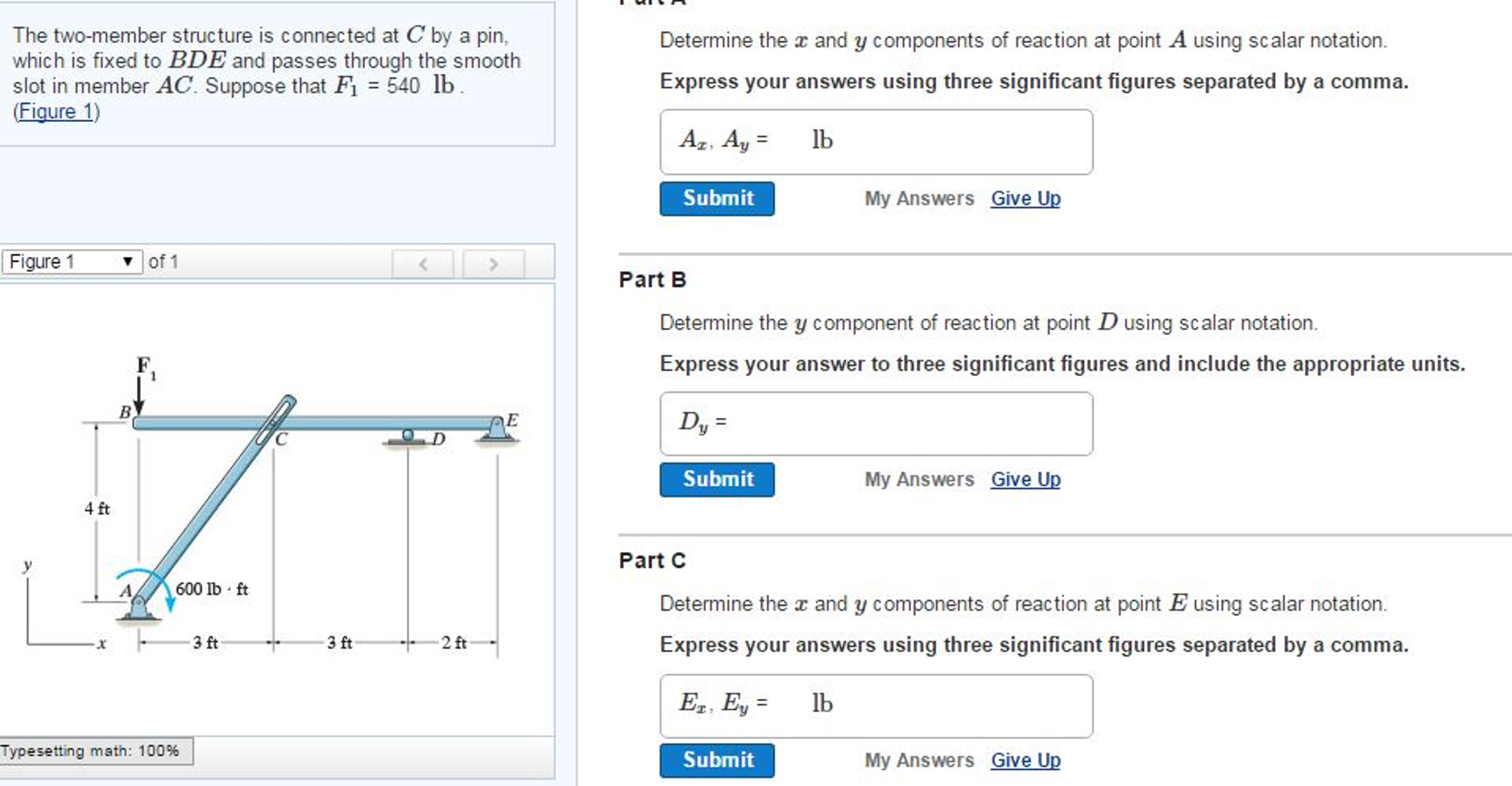Give Up on Part C
Viewport: 1512px width, 786px height.
[x=1025, y=759]
